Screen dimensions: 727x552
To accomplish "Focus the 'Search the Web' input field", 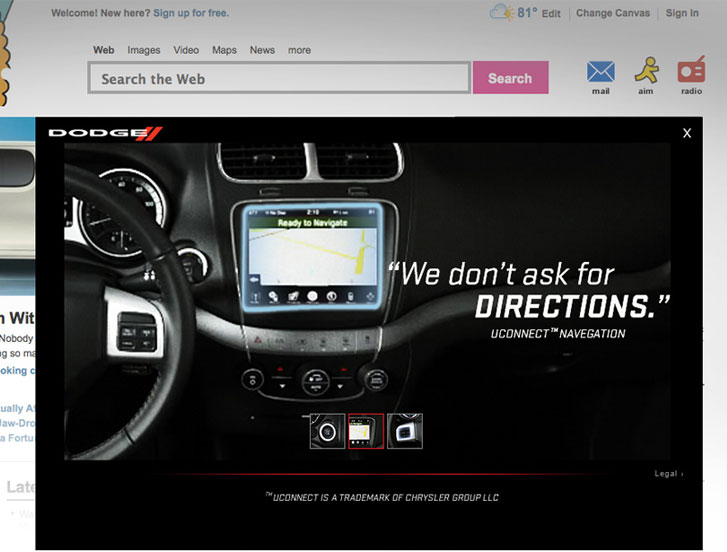I will tap(279, 78).
